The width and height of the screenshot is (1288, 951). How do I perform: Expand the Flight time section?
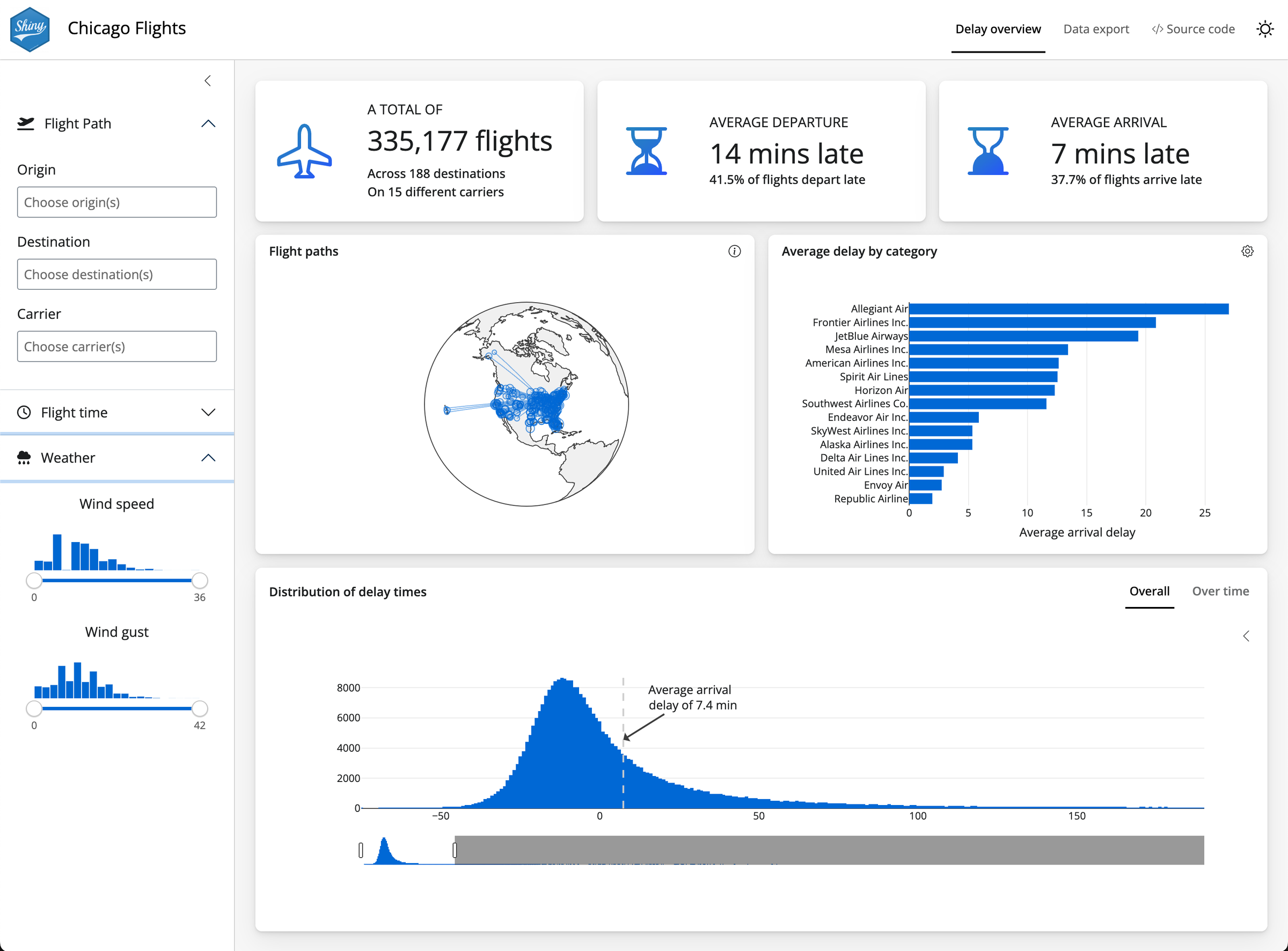[x=208, y=412]
